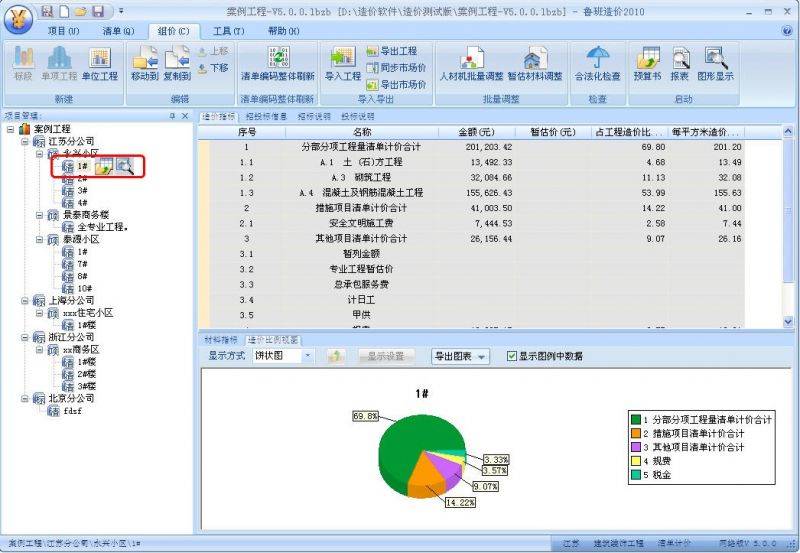
Task: Collapse the 江苏分公司 tree node
Action: pos(24,142)
